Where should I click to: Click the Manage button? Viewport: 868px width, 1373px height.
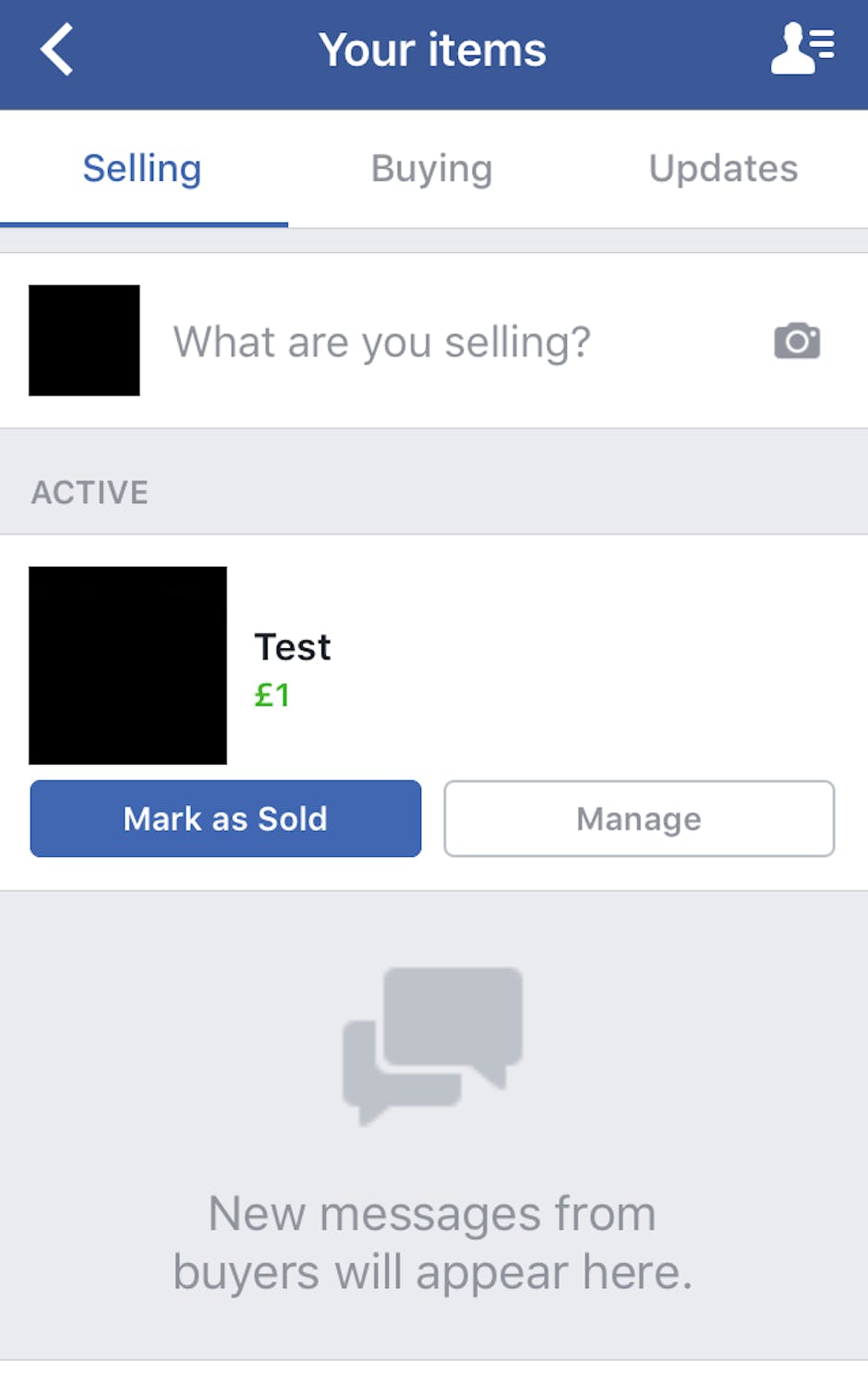click(x=639, y=819)
